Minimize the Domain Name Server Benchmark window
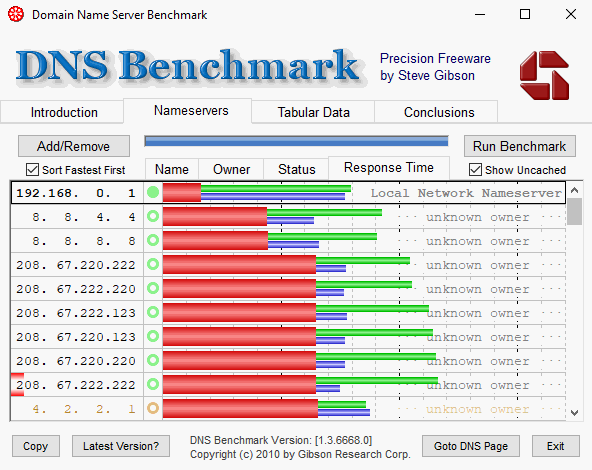592x470 pixels. click(480, 14)
